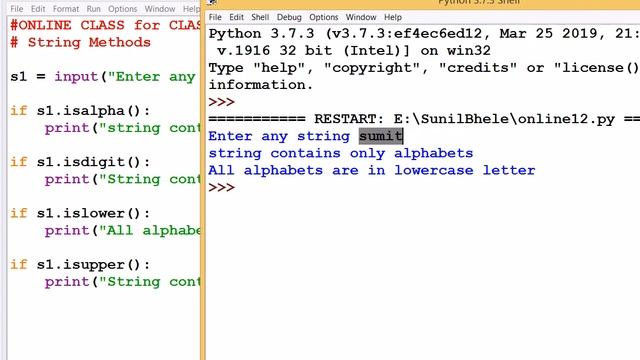Image resolution: width=640 pixels, height=360 pixels.
Task: Click output line 'string contains only alphabets'
Action: (341, 153)
